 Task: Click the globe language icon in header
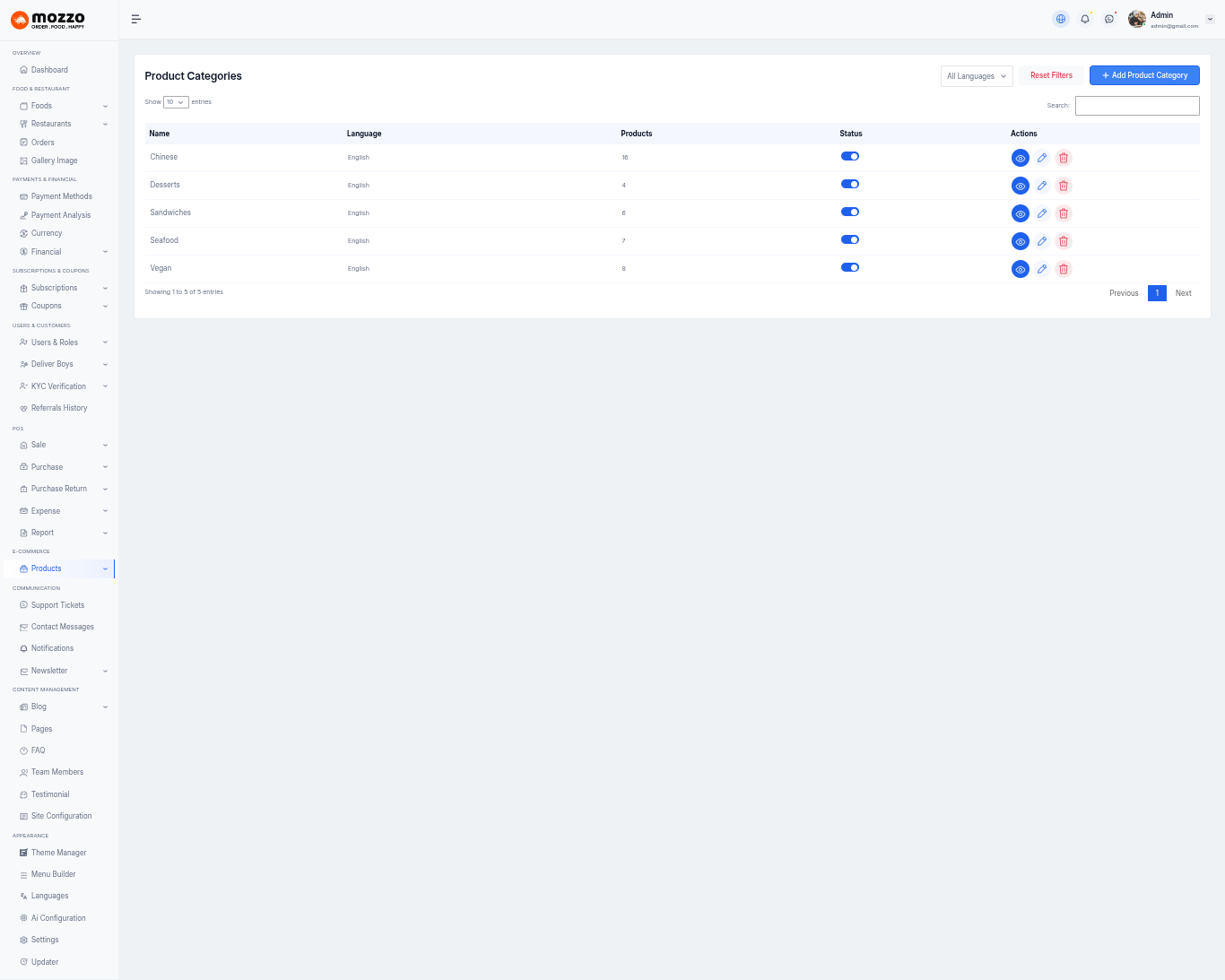pos(1061,19)
